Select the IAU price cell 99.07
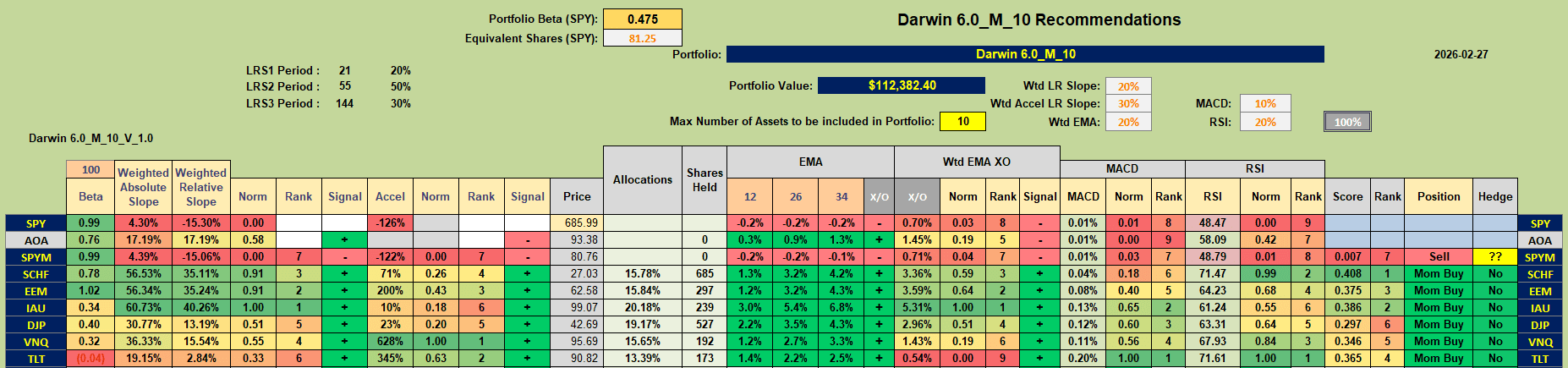The height and width of the screenshot is (368, 1568). pos(577,307)
